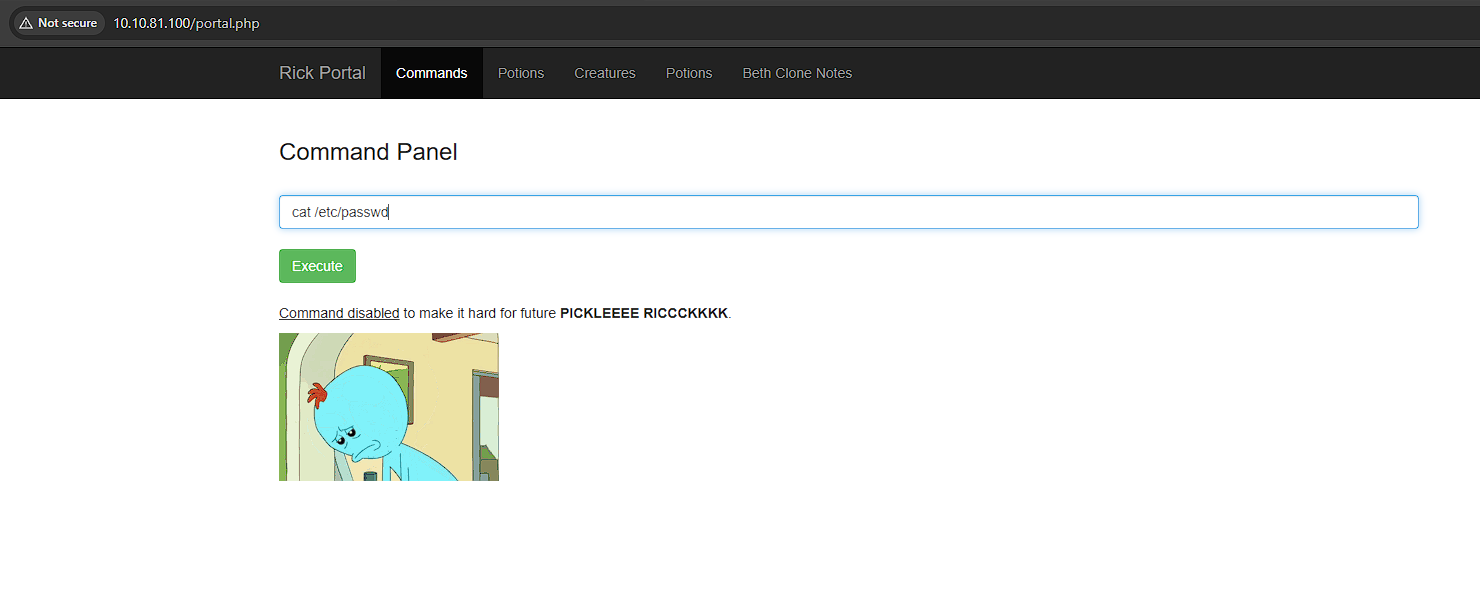Click the 10.10.81.100 IP in the URL
This screenshot has height=595, width=1480.
click(x=151, y=23)
